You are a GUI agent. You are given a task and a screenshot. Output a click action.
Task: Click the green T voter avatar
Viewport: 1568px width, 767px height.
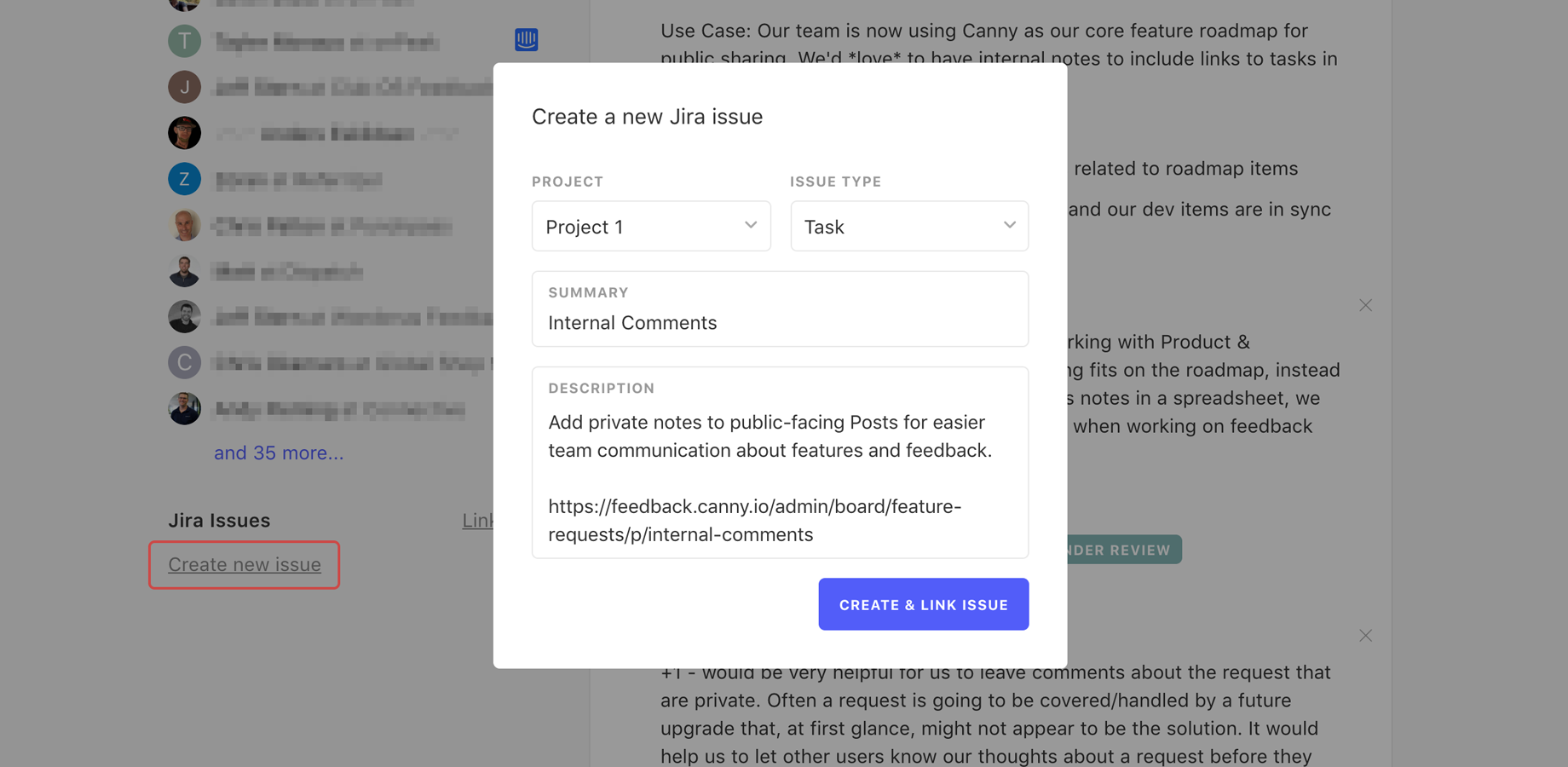(x=184, y=41)
